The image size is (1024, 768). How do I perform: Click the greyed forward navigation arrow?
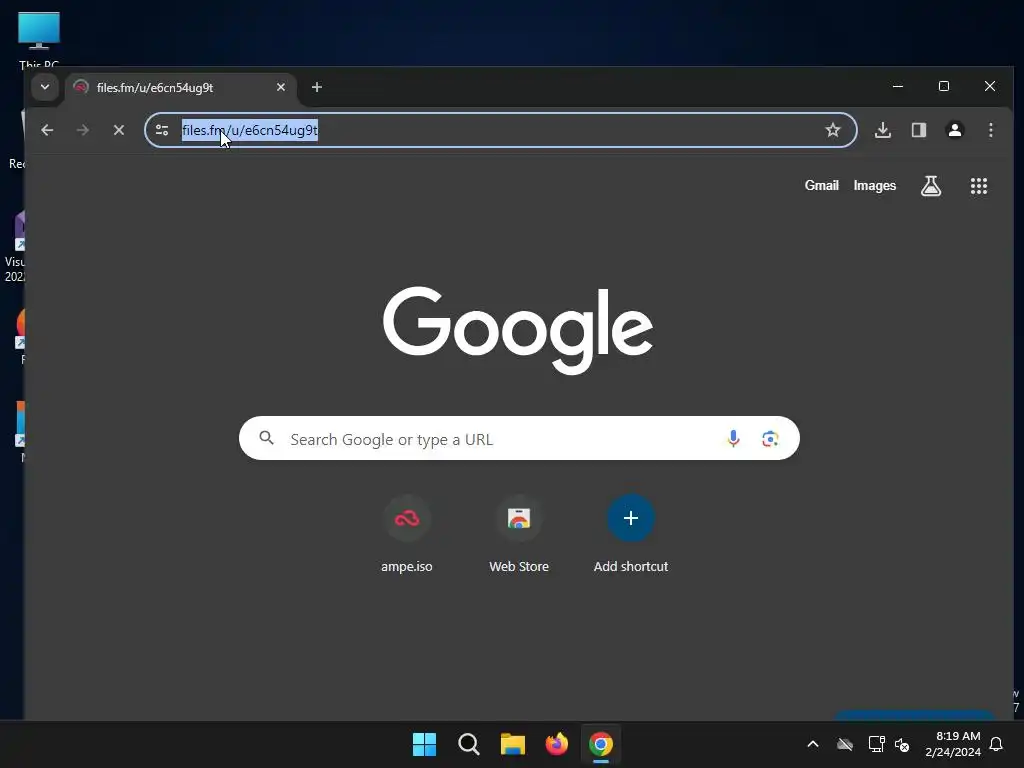[82, 130]
